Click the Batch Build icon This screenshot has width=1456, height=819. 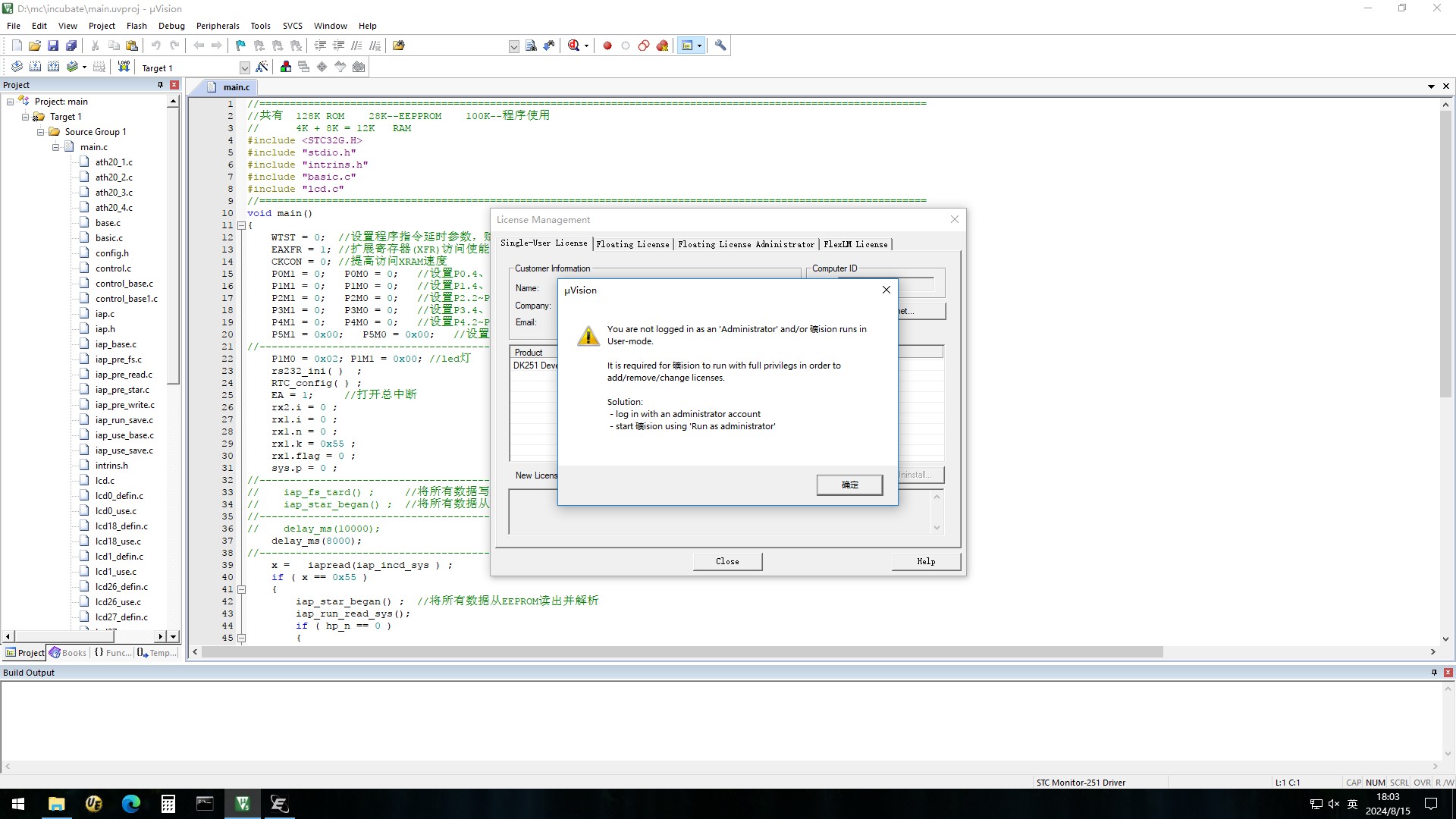coord(72,67)
